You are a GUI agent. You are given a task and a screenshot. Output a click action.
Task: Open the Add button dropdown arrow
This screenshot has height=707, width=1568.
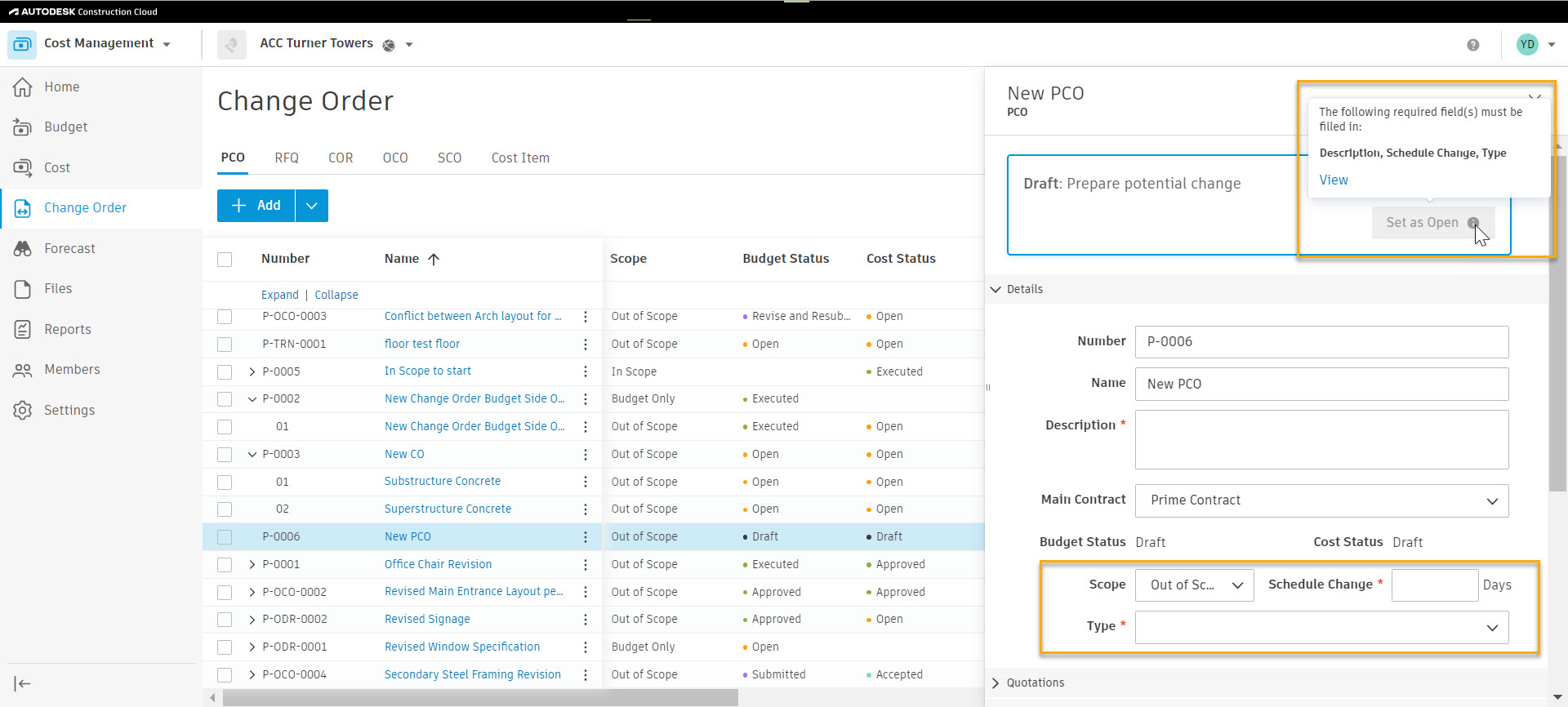pyautogui.click(x=311, y=206)
